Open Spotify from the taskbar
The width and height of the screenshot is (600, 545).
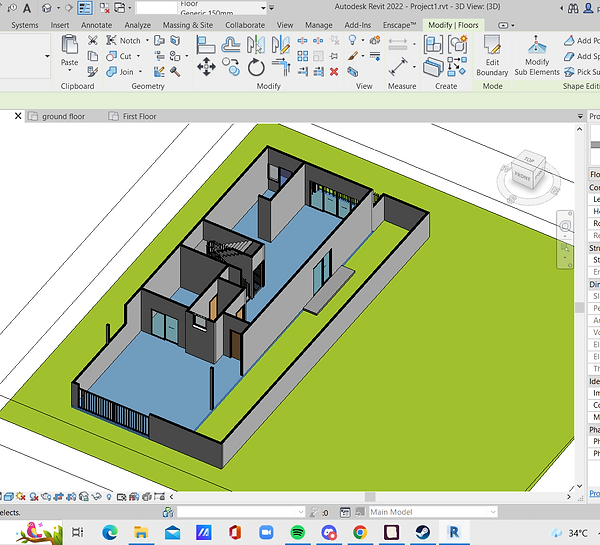(297, 533)
